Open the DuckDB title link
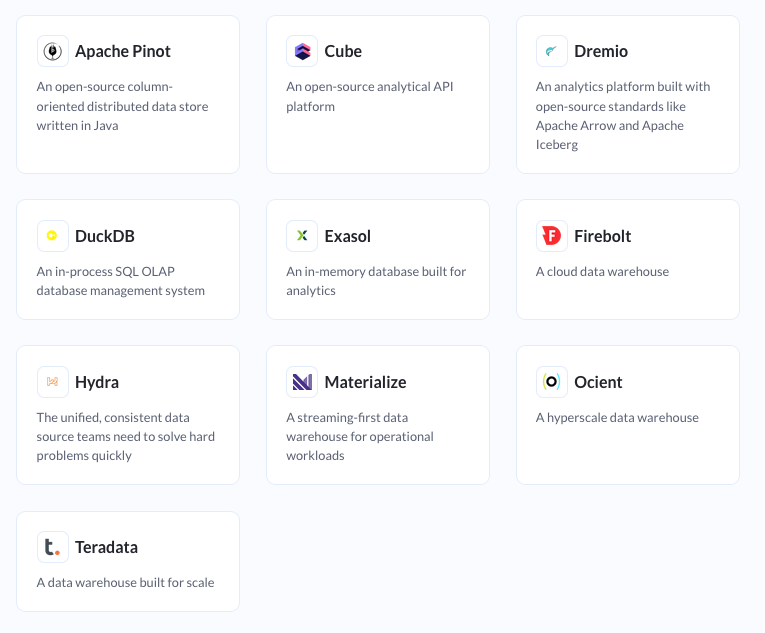 click(x=104, y=236)
